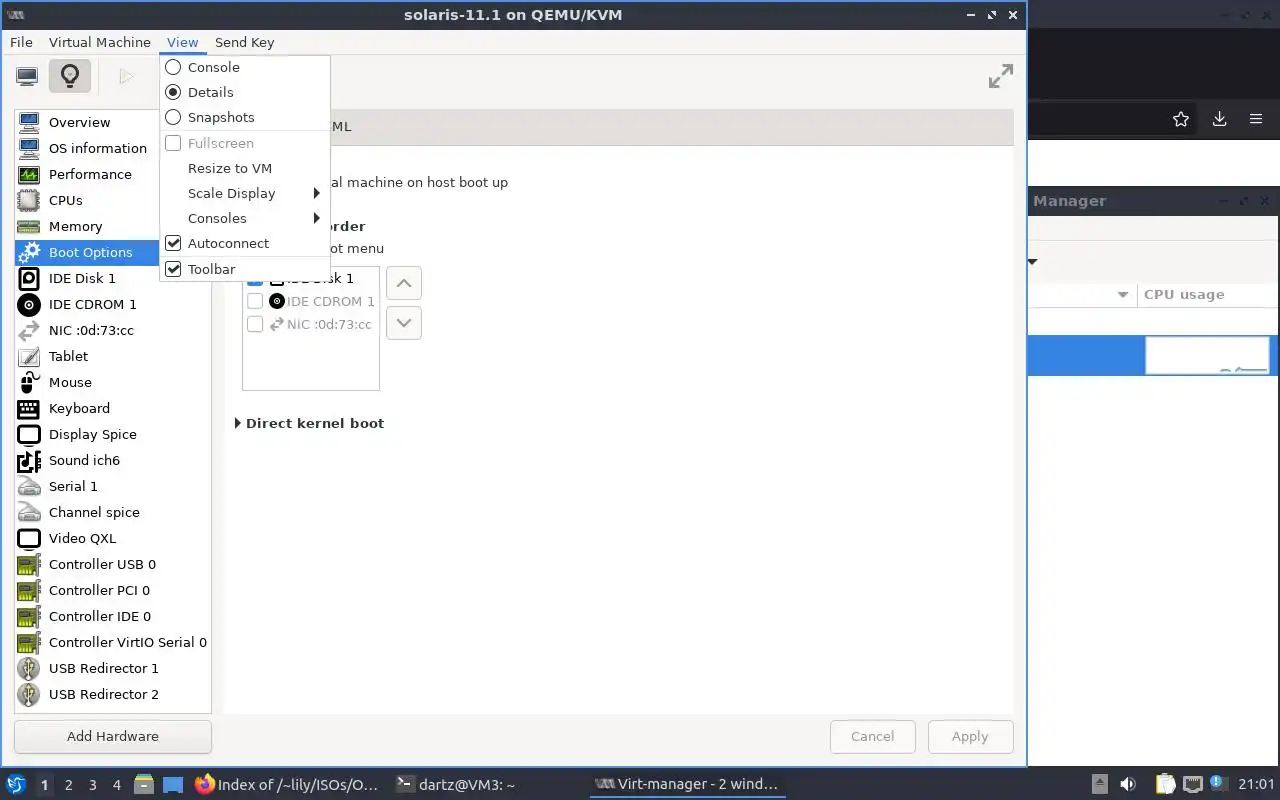Click the clock showing 21:01
Viewport: 1280px width, 800px height.
point(1256,784)
